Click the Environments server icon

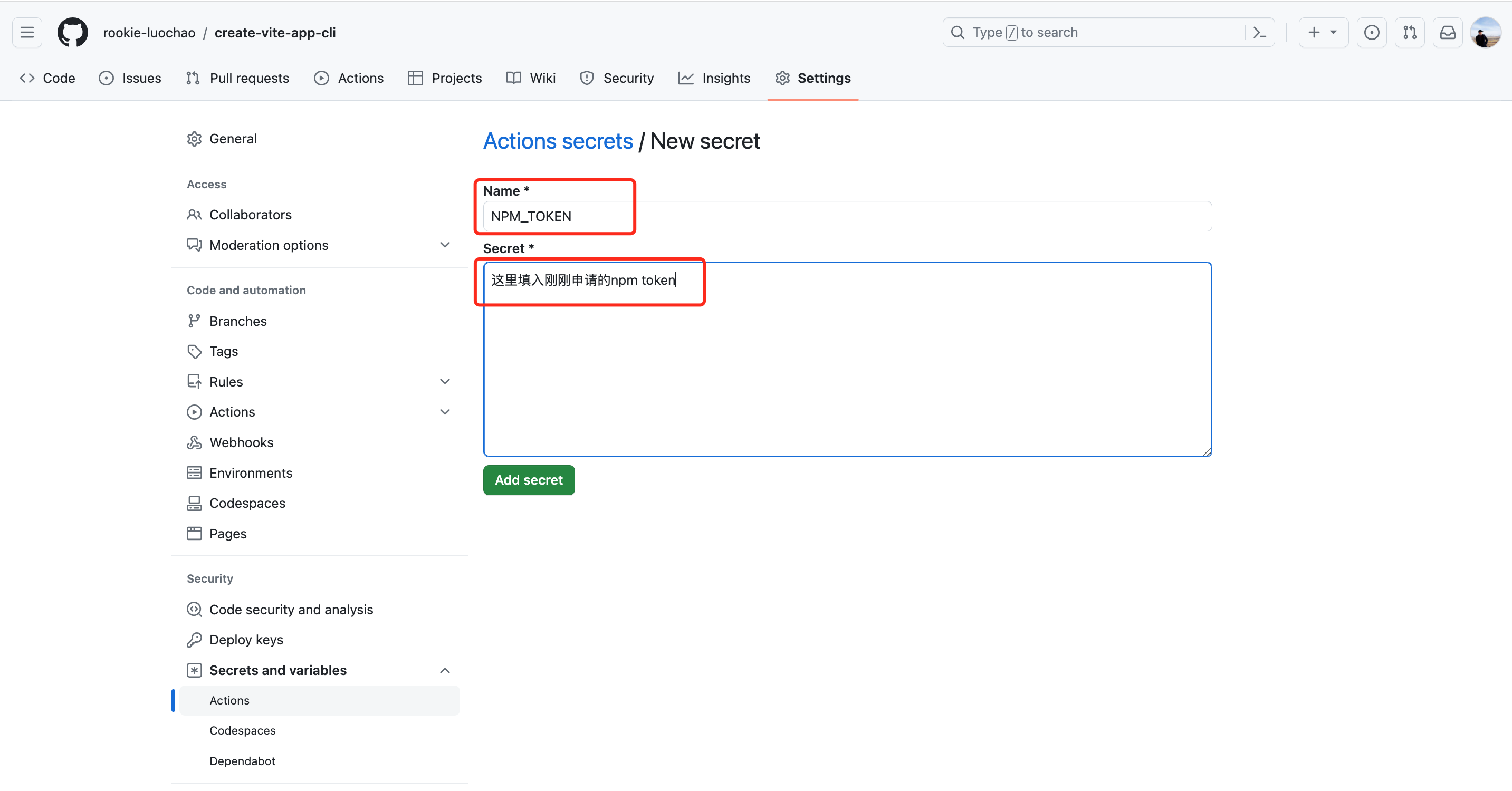tap(194, 473)
